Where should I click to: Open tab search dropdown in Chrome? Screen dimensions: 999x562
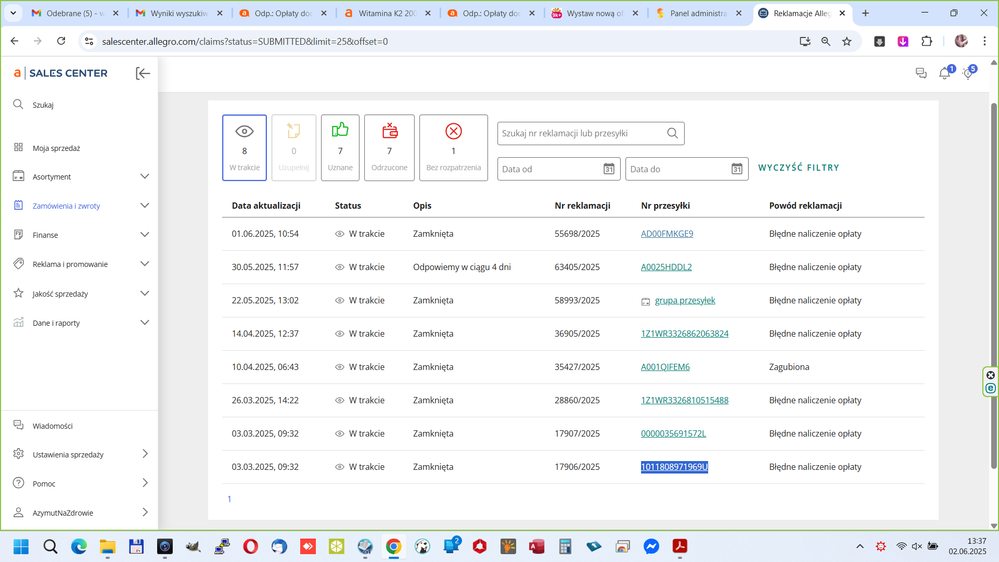coord(13,13)
